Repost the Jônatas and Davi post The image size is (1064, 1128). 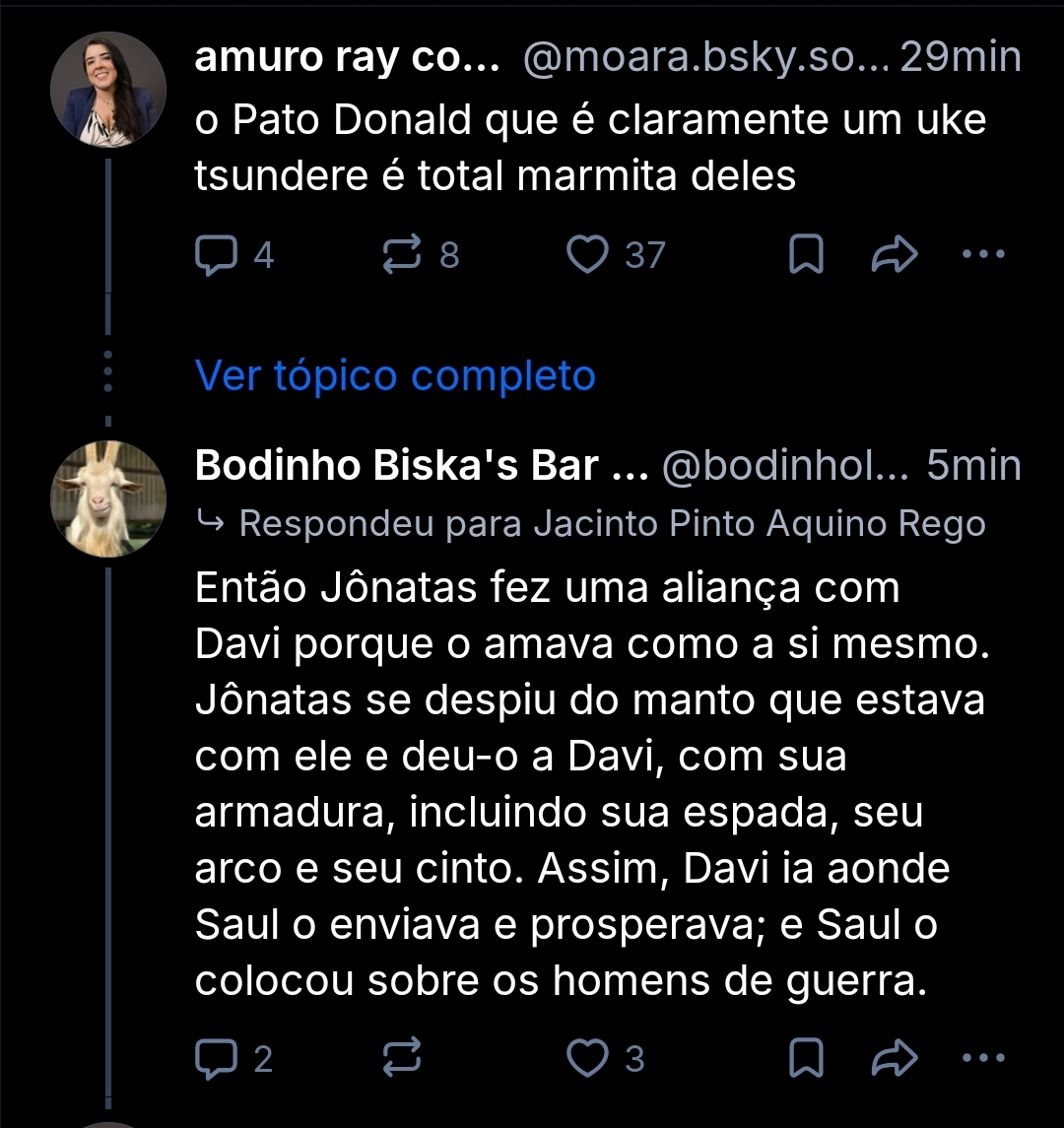(401, 1059)
